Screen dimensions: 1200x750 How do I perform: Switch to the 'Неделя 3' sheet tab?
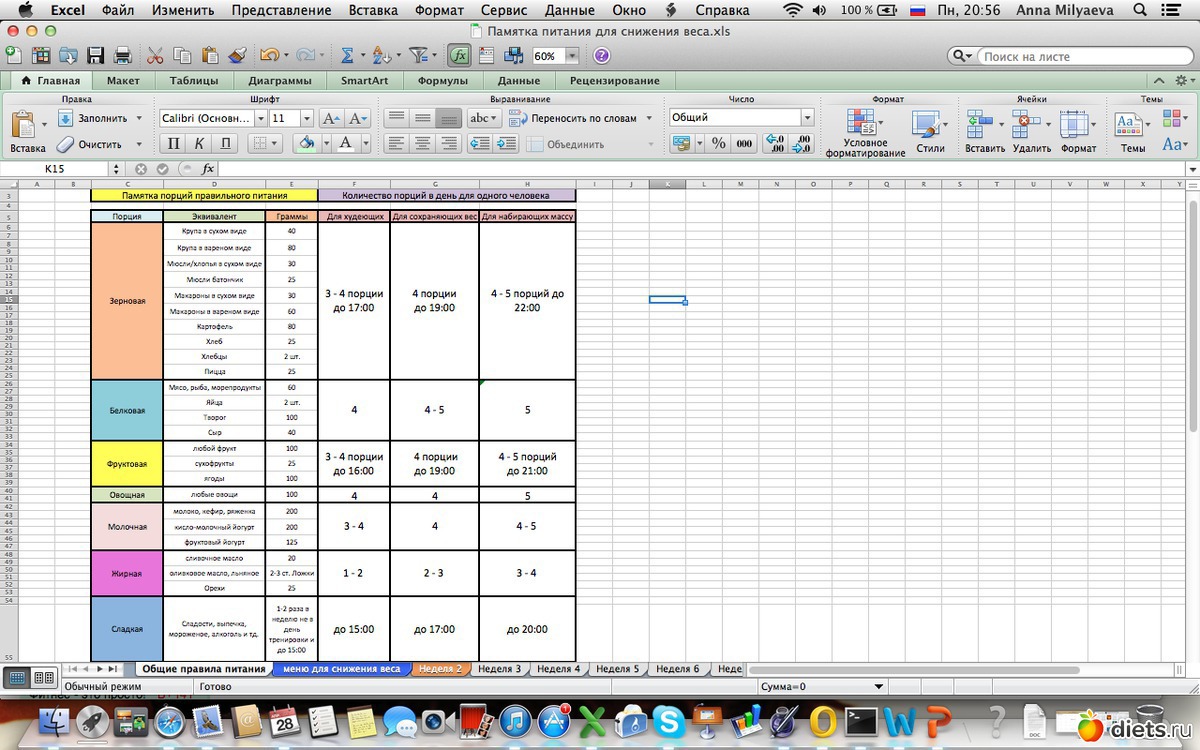(499, 669)
